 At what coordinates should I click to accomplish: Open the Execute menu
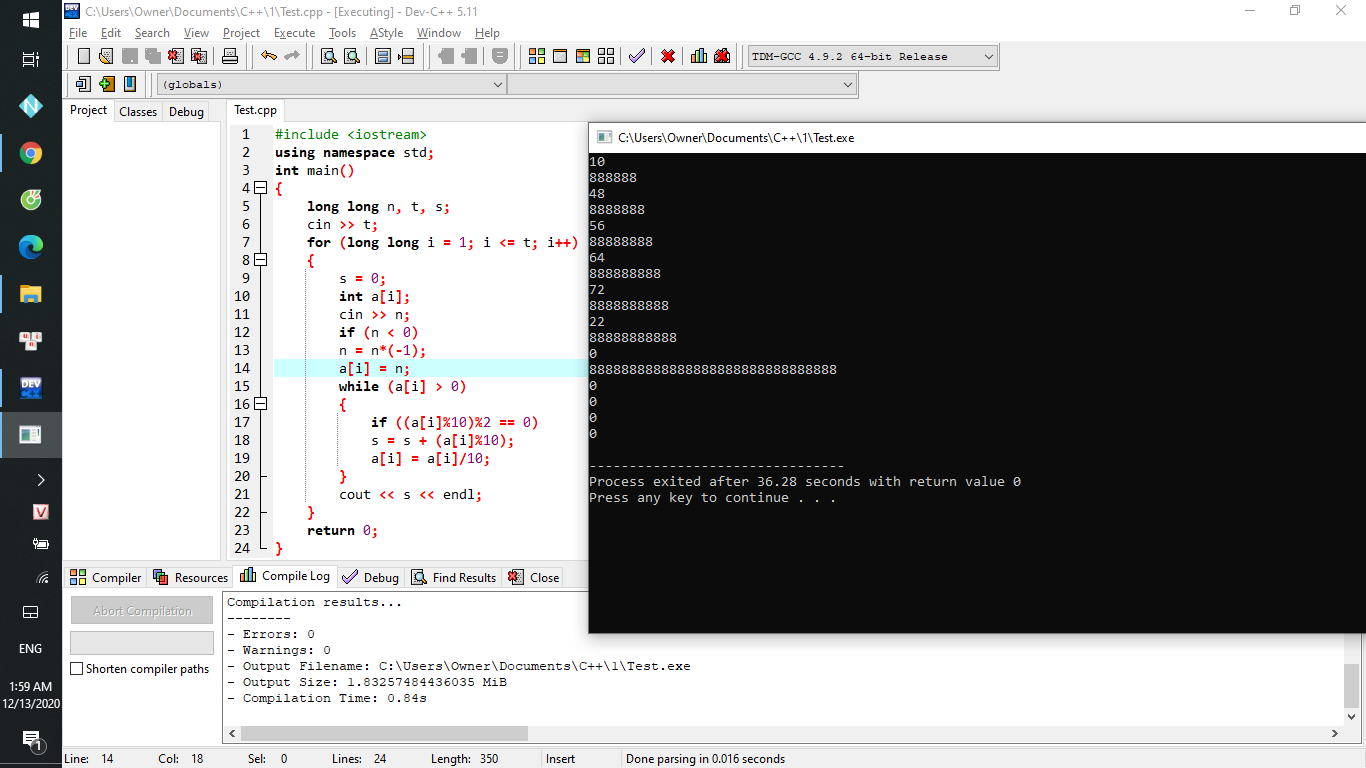[294, 33]
